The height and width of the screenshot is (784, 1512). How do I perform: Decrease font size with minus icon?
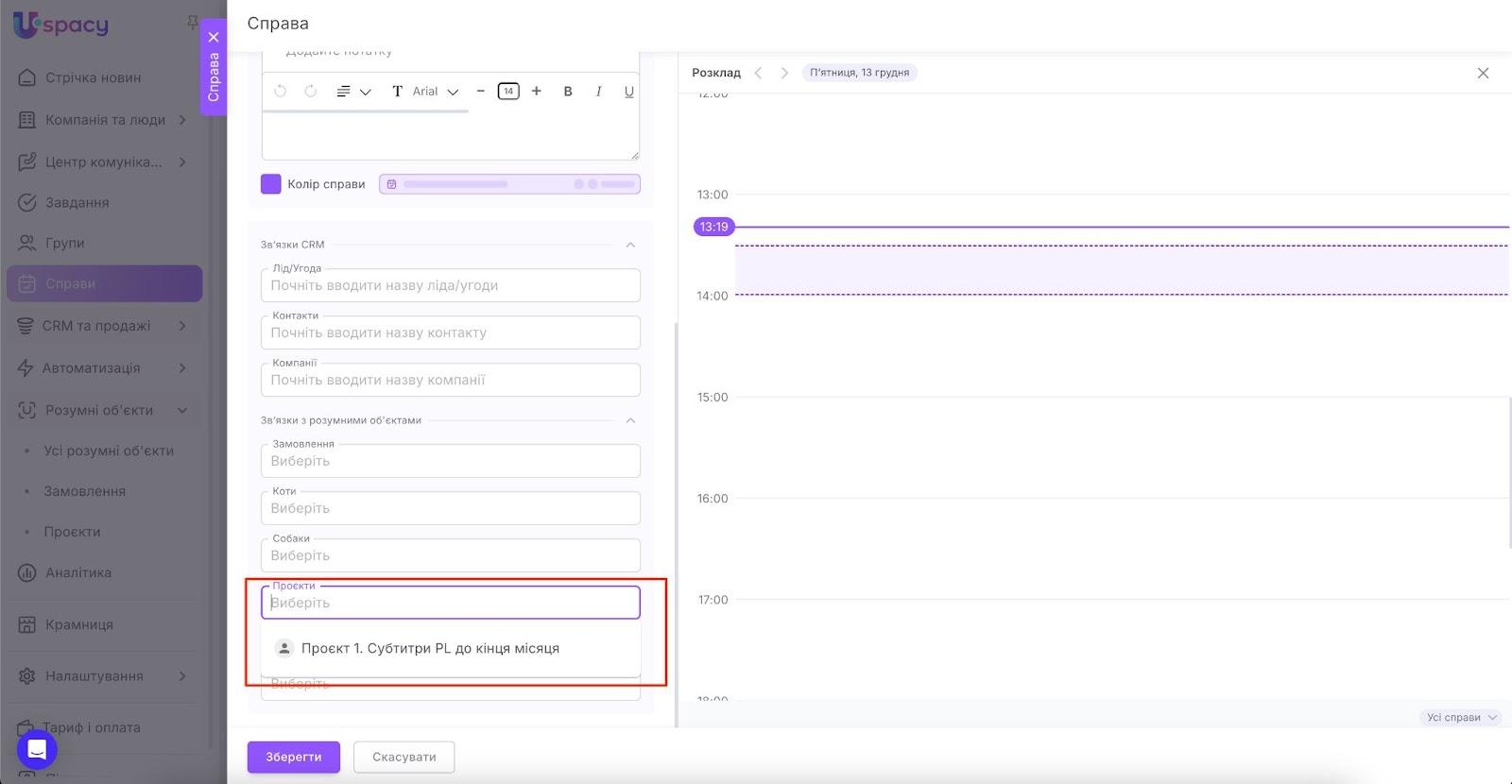pos(480,92)
